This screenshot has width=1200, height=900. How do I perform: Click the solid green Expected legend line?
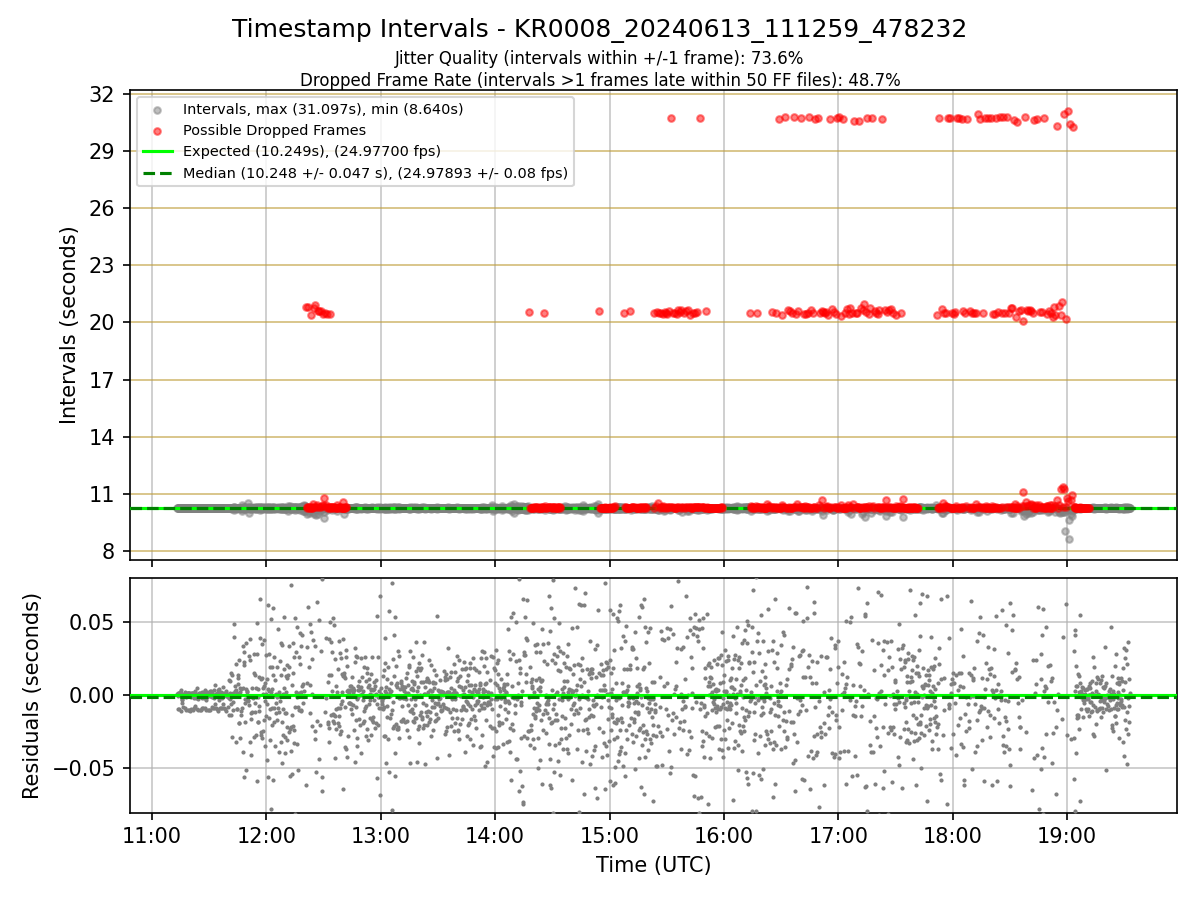[x=157, y=151]
